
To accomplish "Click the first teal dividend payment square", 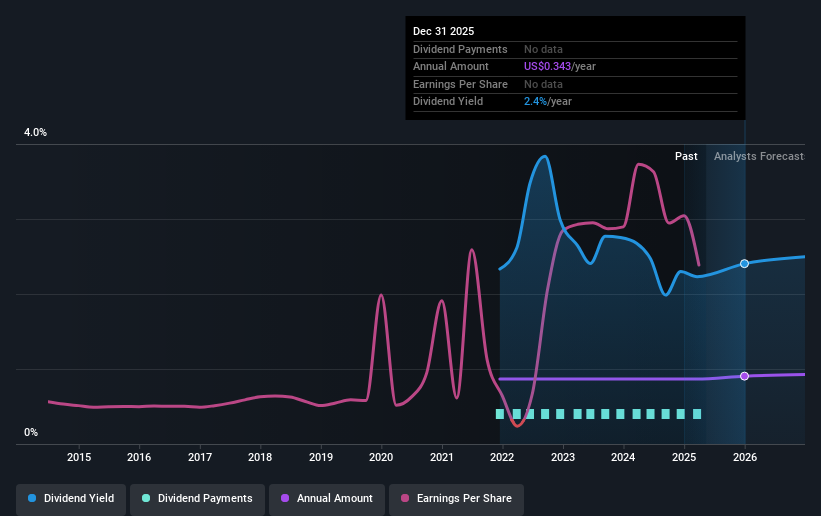I will point(500,414).
